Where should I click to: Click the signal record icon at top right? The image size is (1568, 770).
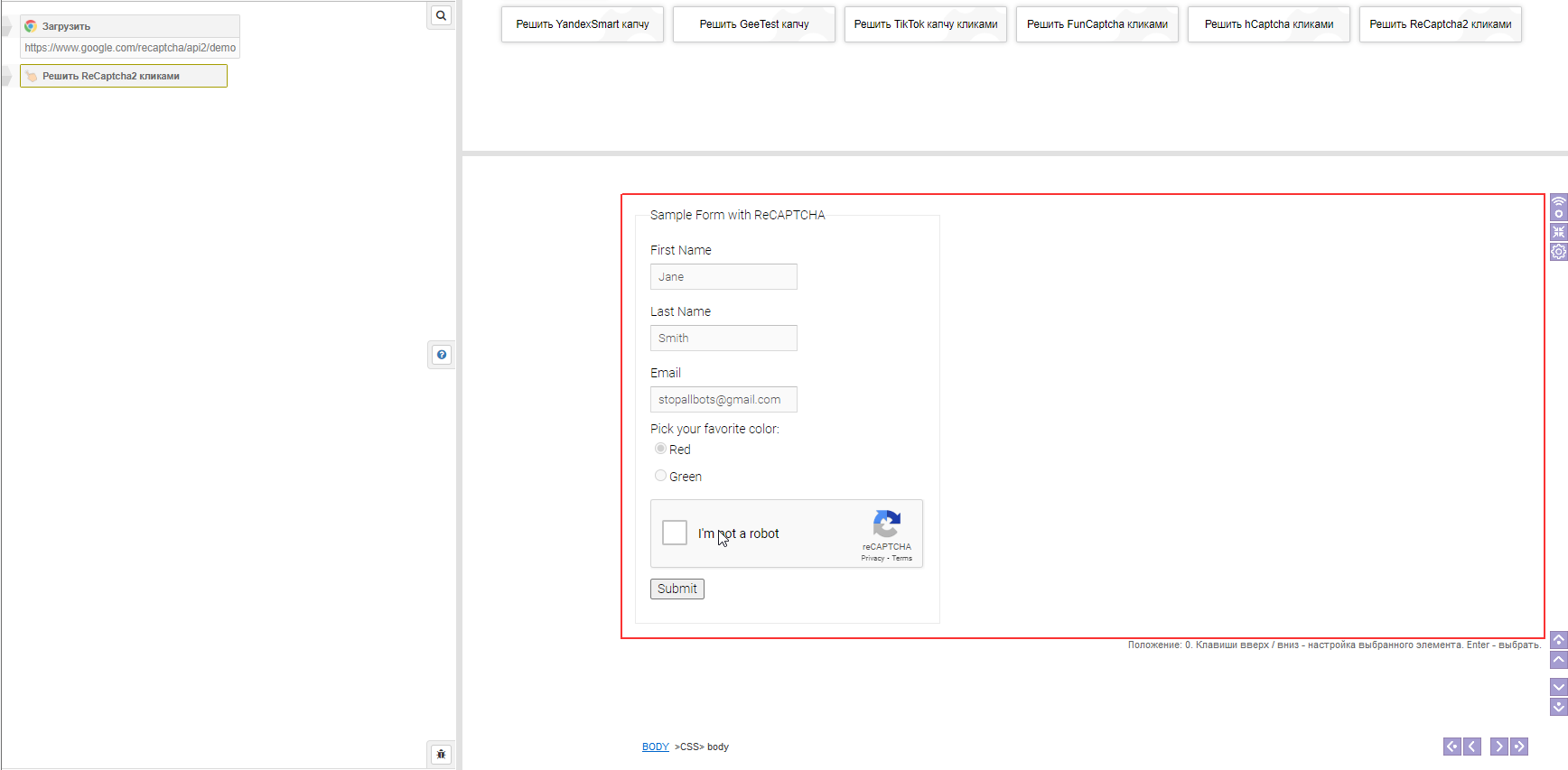tap(1558, 209)
